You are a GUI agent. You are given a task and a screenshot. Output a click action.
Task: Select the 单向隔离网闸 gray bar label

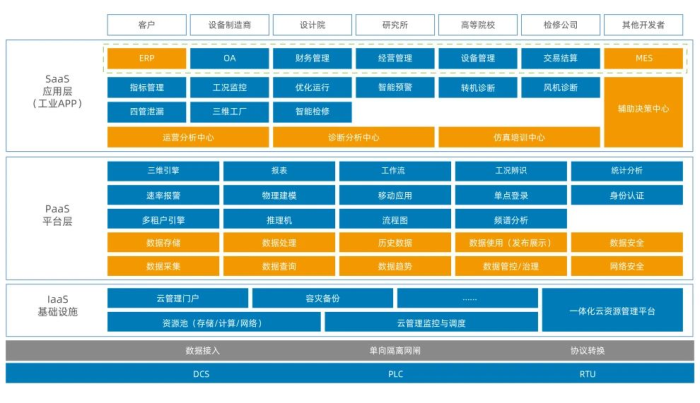pos(394,350)
